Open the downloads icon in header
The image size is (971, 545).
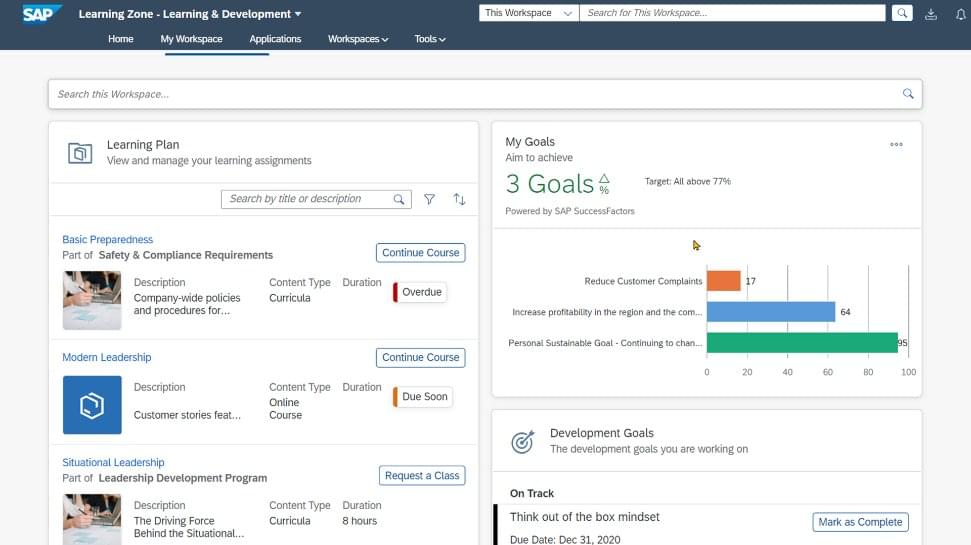click(x=931, y=14)
